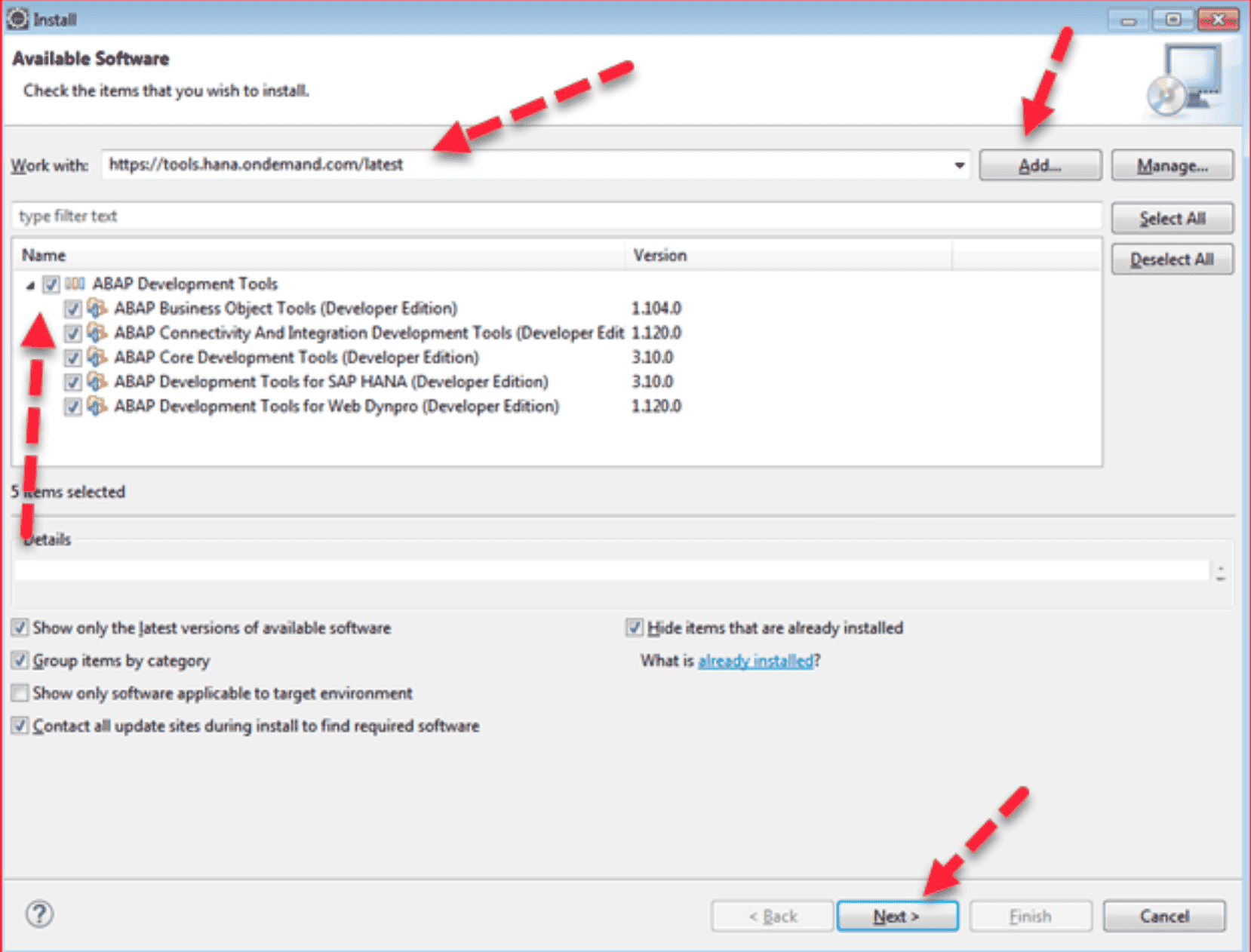1251x952 pixels.
Task: Click the category icon beside ABAP Development Tools
Action: [x=75, y=284]
